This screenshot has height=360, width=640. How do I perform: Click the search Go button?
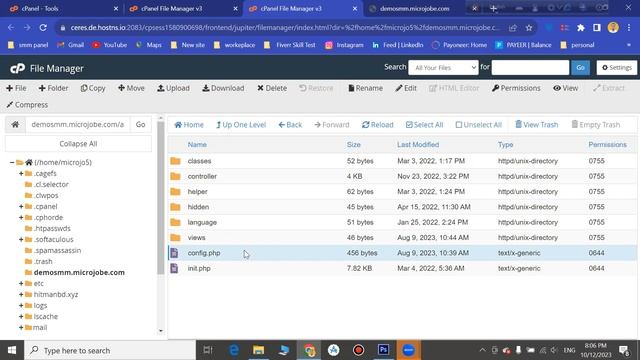pos(580,68)
